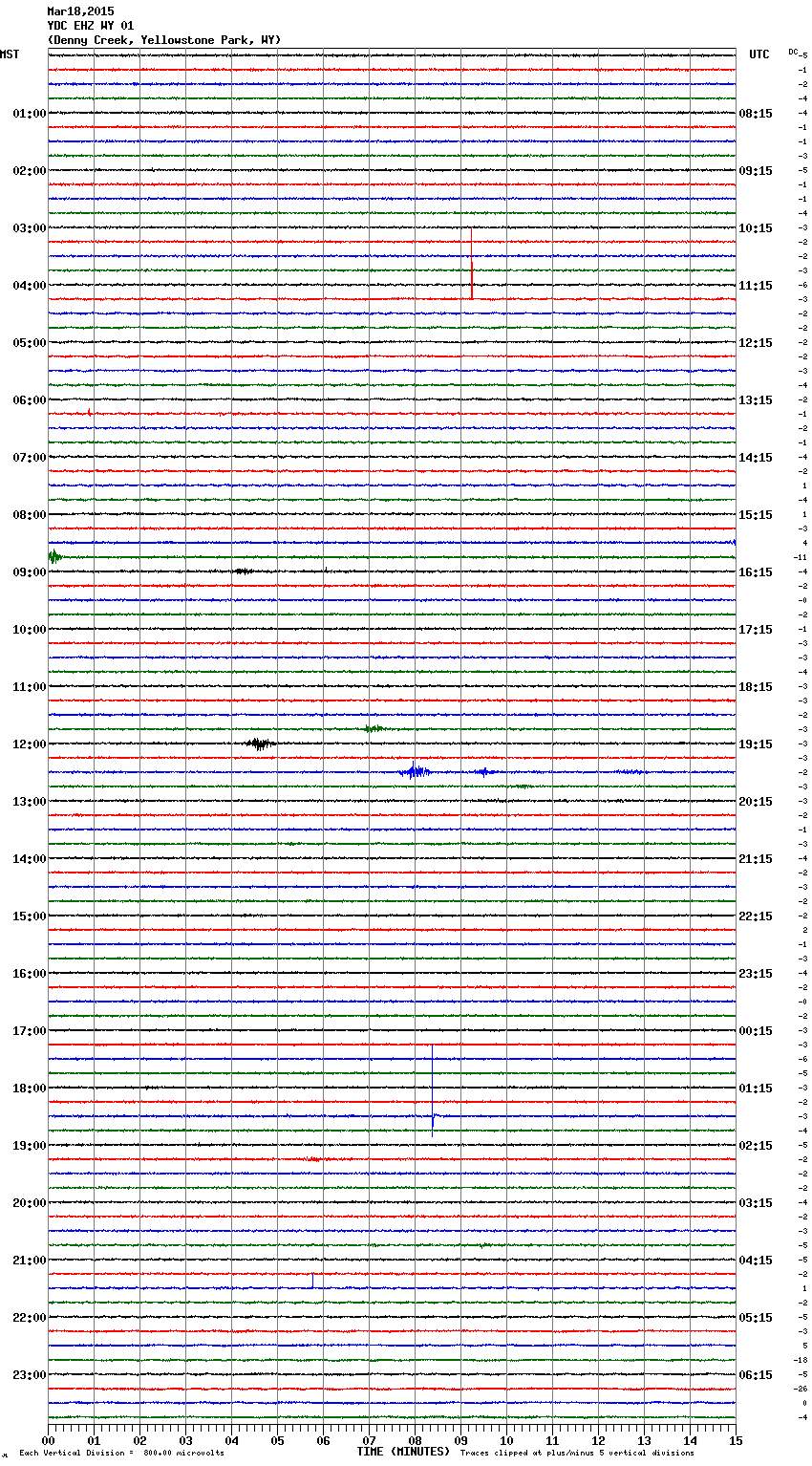812x1466 pixels.
Task: Click the 10:15 UTC time label
Action: (756, 228)
